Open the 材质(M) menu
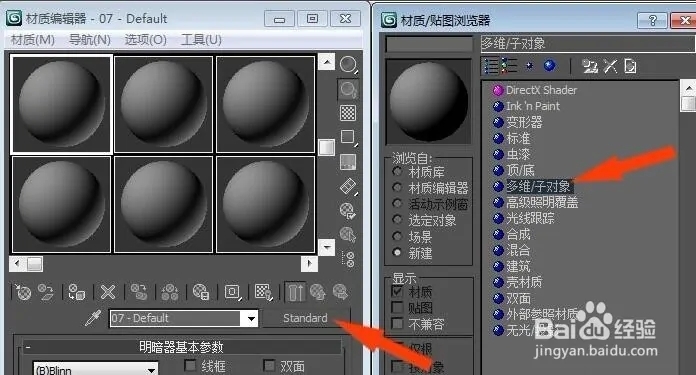 pos(33,40)
